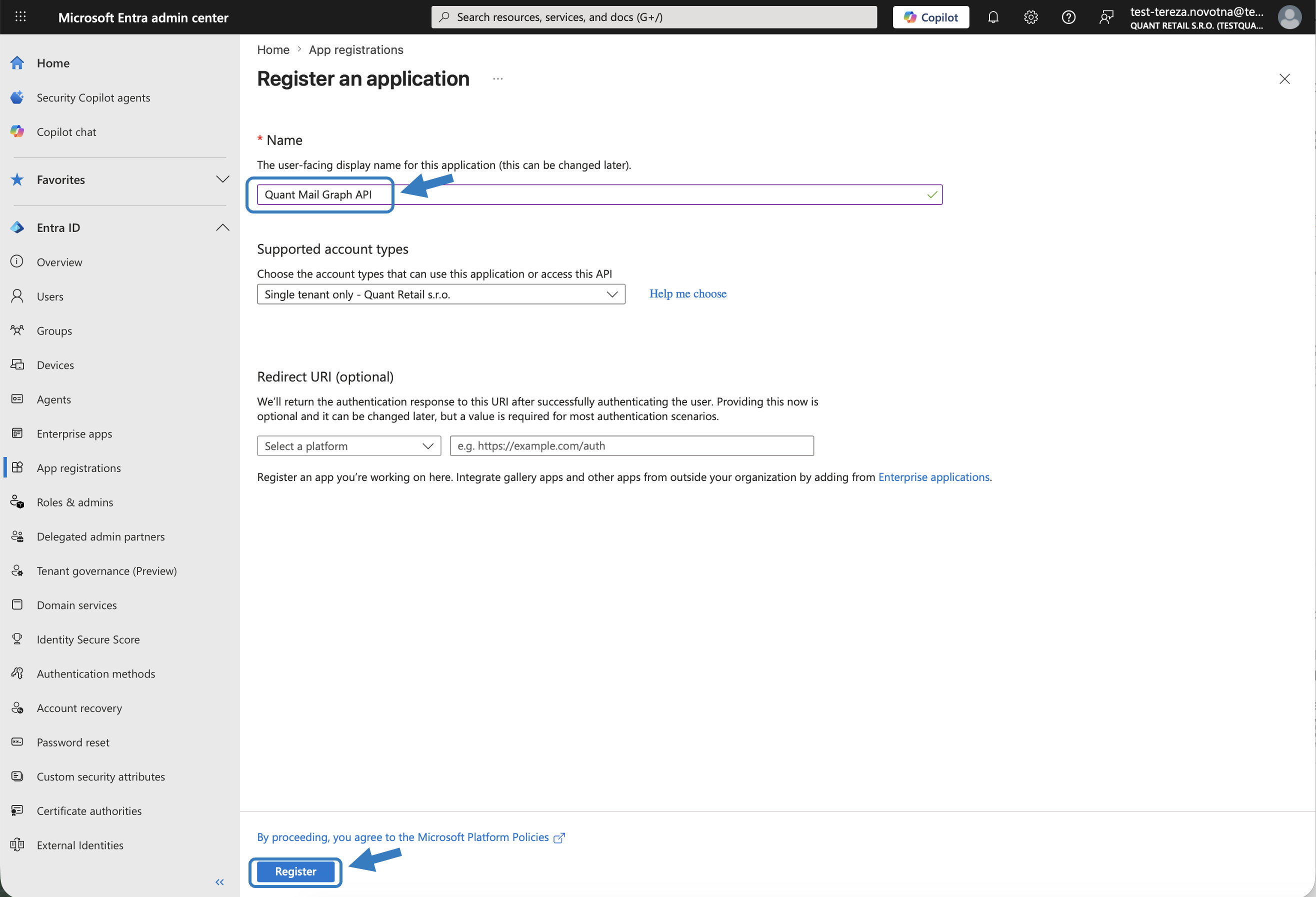Click the Roles & admins icon
This screenshot has width=1316, height=897.
17,502
